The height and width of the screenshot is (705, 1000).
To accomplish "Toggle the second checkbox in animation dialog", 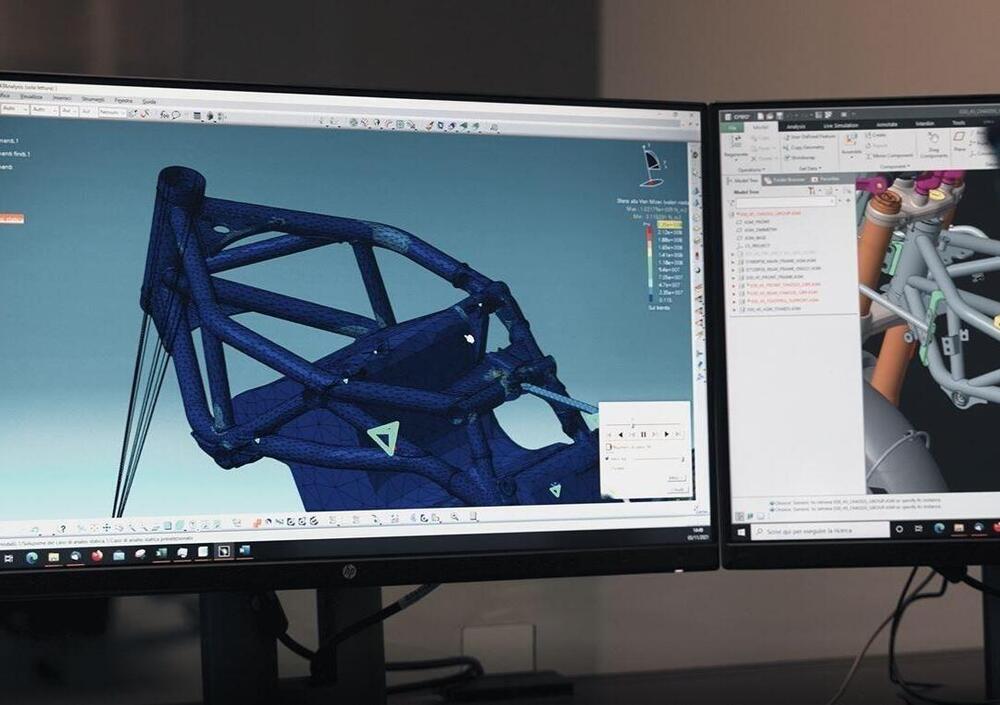I will tap(605, 458).
